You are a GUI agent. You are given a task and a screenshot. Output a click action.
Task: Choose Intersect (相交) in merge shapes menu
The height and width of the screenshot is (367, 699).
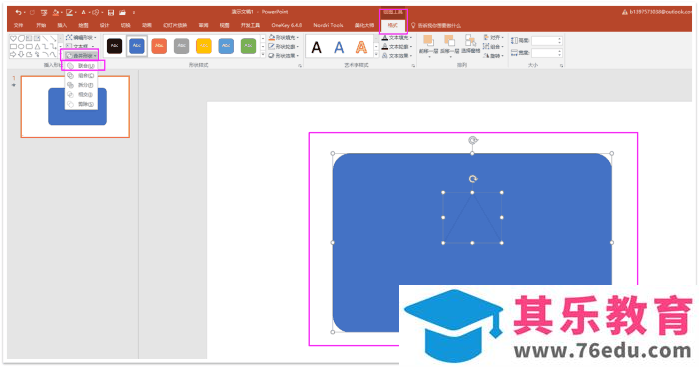(81, 95)
